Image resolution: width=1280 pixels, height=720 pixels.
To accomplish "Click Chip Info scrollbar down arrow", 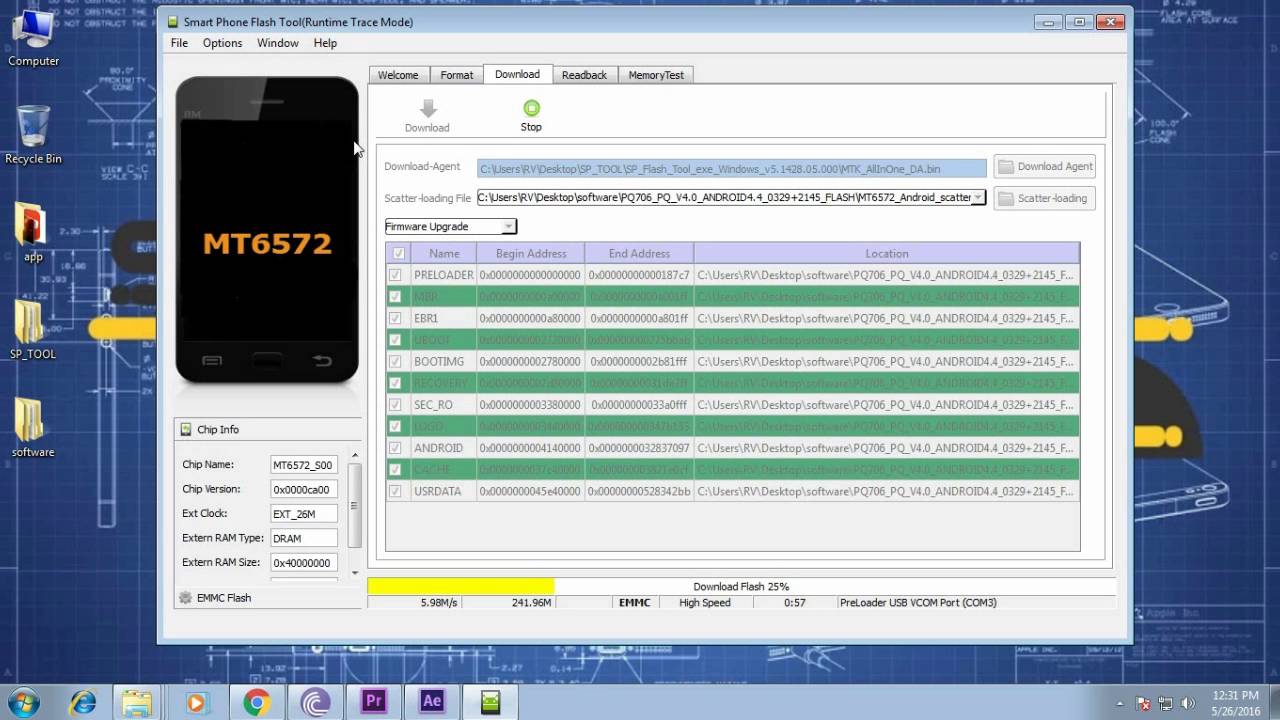I will click(x=355, y=573).
